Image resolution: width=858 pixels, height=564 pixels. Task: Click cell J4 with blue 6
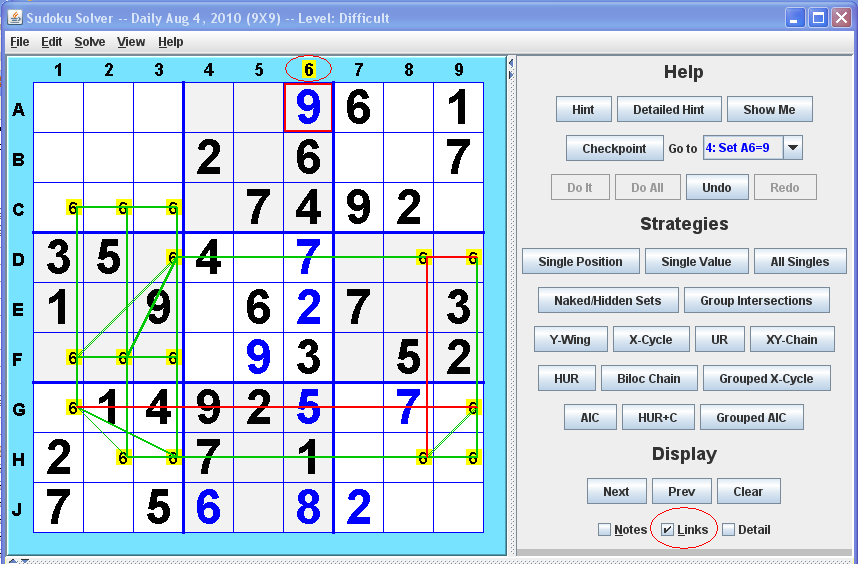[208, 507]
